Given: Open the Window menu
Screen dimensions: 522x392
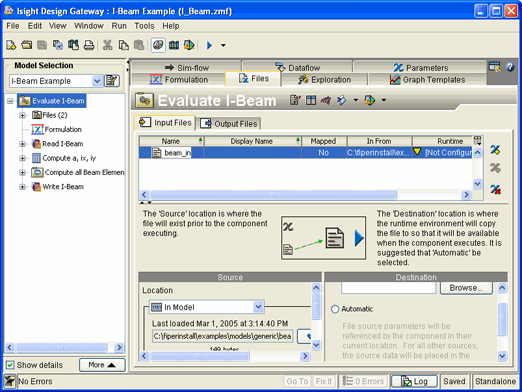Looking at the screenshot, I should [x=89, y=26].
